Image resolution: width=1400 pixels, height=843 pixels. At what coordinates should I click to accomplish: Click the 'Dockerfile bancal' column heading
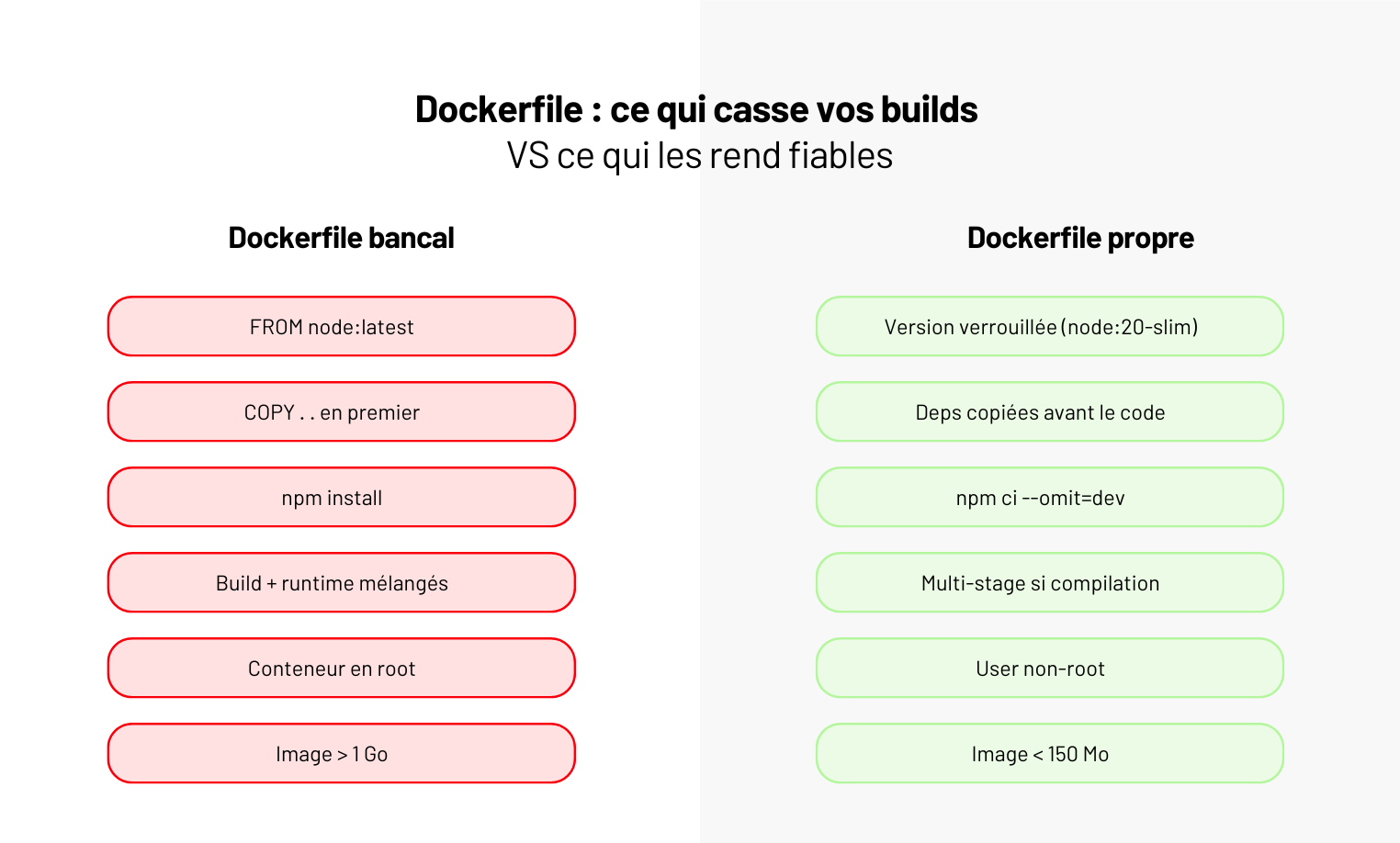point(341,238)
